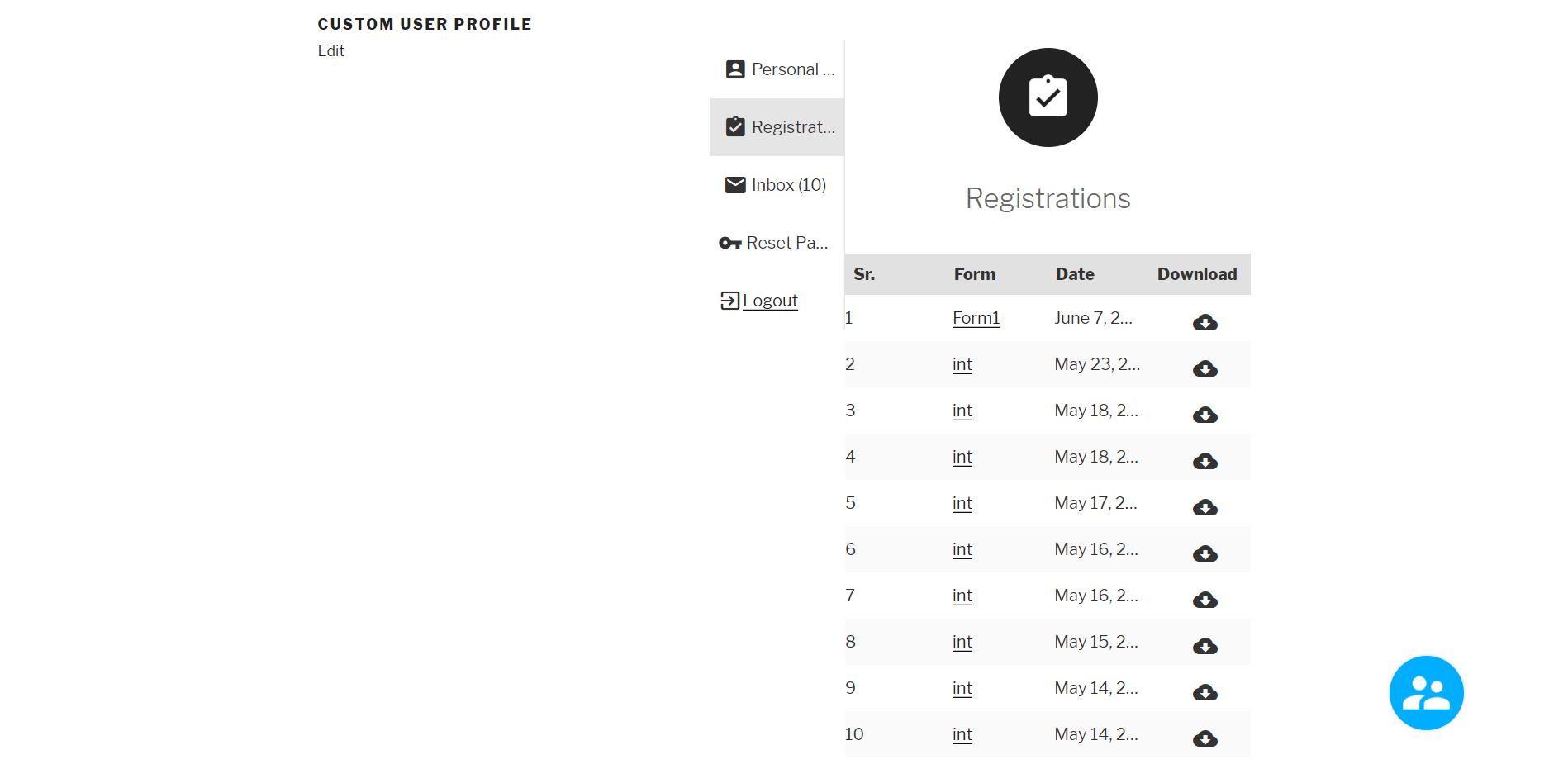Click the clipboard icon beside Registrations menu item

point(734,126)
